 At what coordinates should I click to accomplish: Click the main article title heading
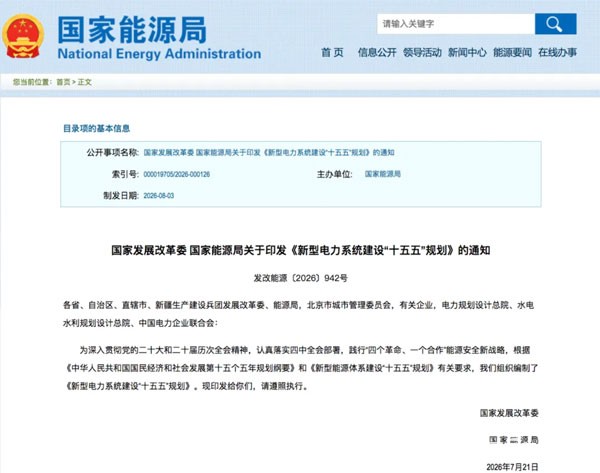point(301,250)
